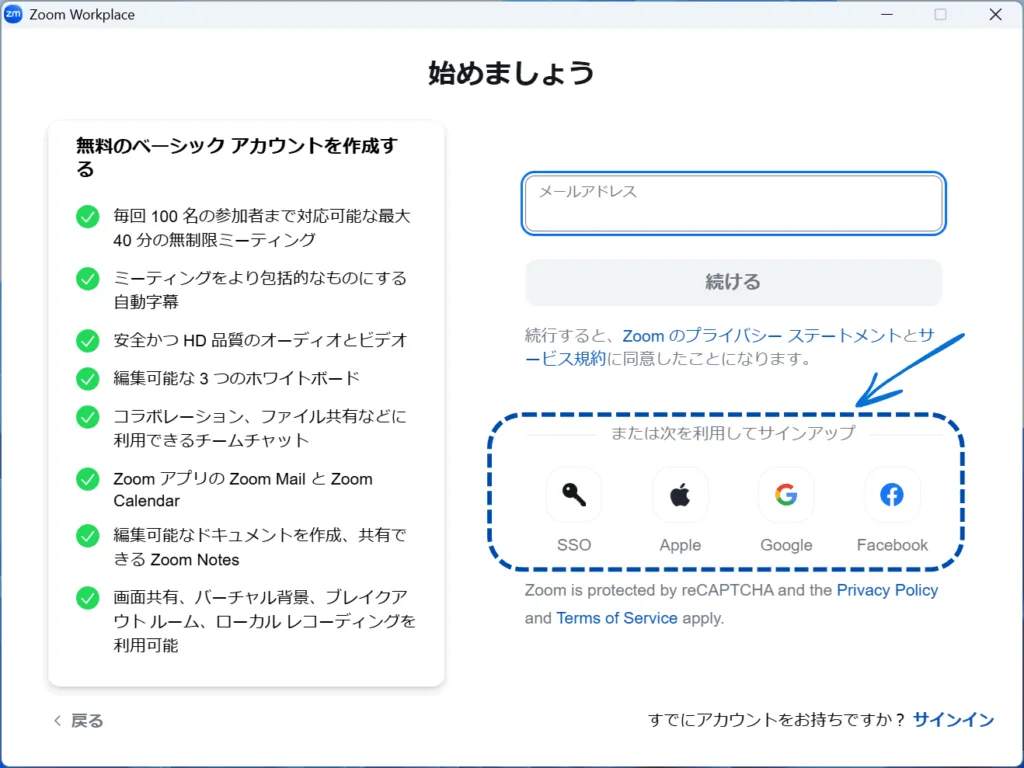Select the Facebook logo sign-up icon
The image size is (1024, 768).
[892, 494]
